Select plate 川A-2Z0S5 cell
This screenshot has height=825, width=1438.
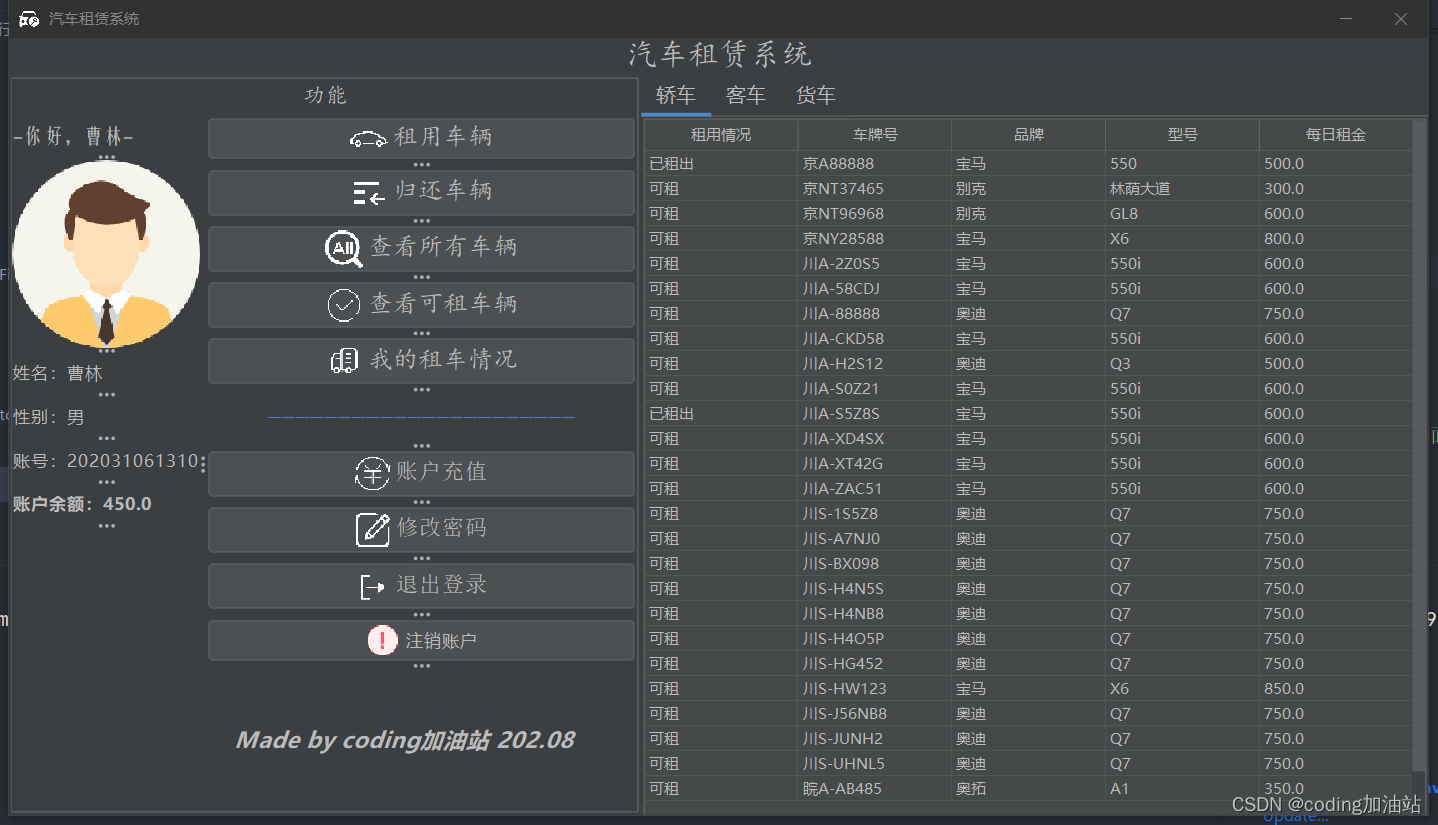coord(875,263)
